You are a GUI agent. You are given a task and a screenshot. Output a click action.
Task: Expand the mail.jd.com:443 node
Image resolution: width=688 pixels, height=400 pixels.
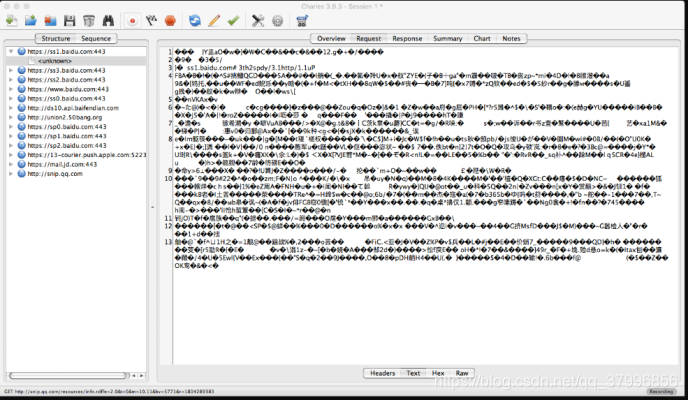click(11, 164)
